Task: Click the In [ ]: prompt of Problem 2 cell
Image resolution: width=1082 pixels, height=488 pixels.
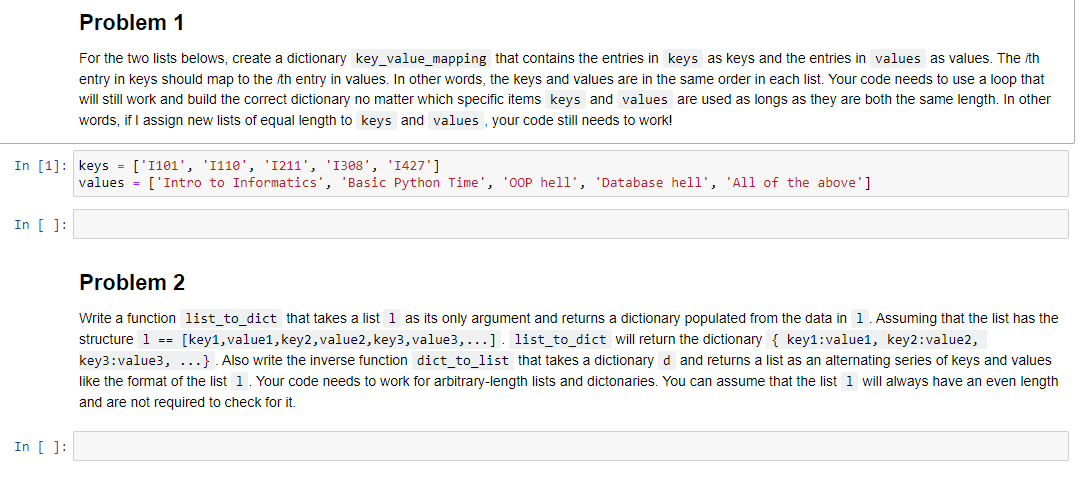Action: click(x=41, y=447)
